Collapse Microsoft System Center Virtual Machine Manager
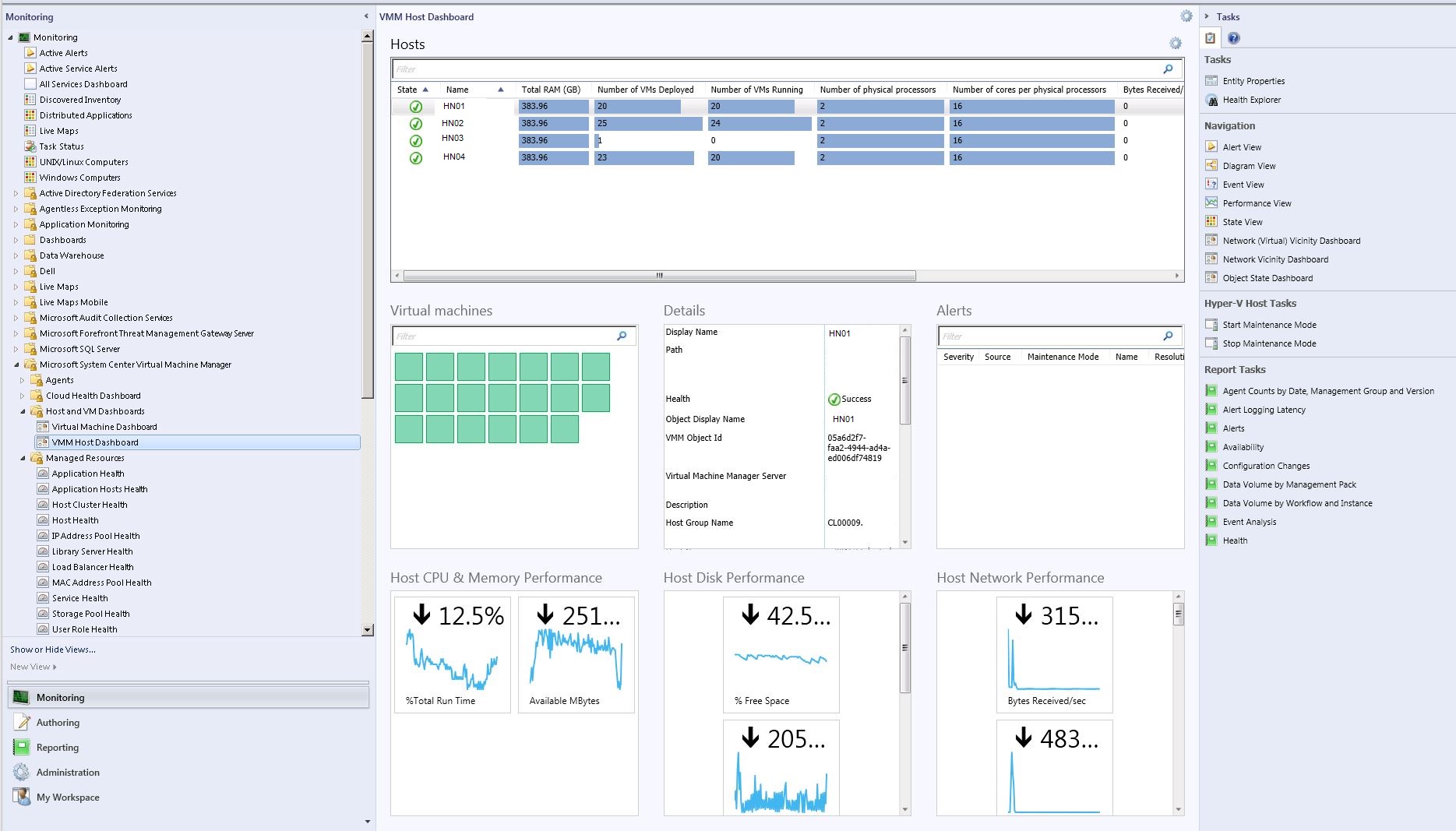This screenshot has width=1456, height=831. point(16,364)
